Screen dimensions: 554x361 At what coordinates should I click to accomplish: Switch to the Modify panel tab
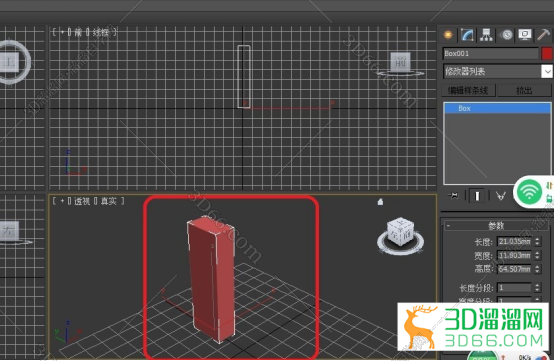tap(467, 35)
